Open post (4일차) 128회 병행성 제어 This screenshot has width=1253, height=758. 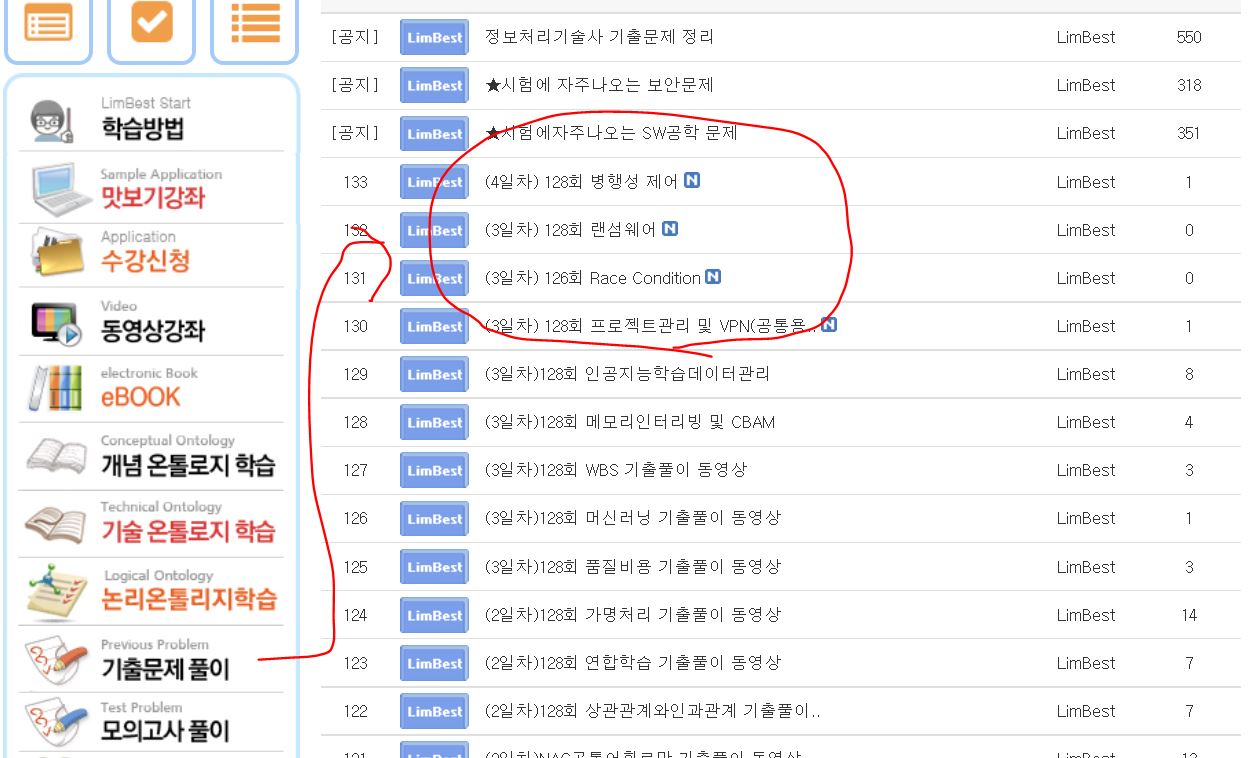point(581,182)
